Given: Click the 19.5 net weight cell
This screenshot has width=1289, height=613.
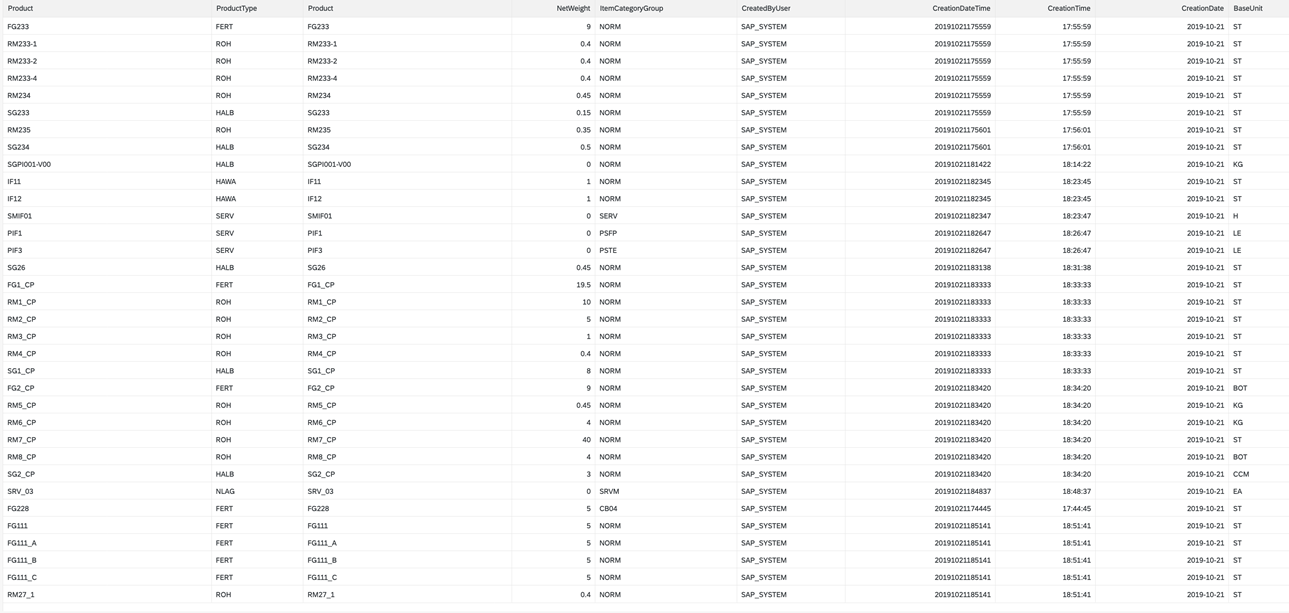Looking at the screenshot, I should pyautogui.click(x=582, y=285).
